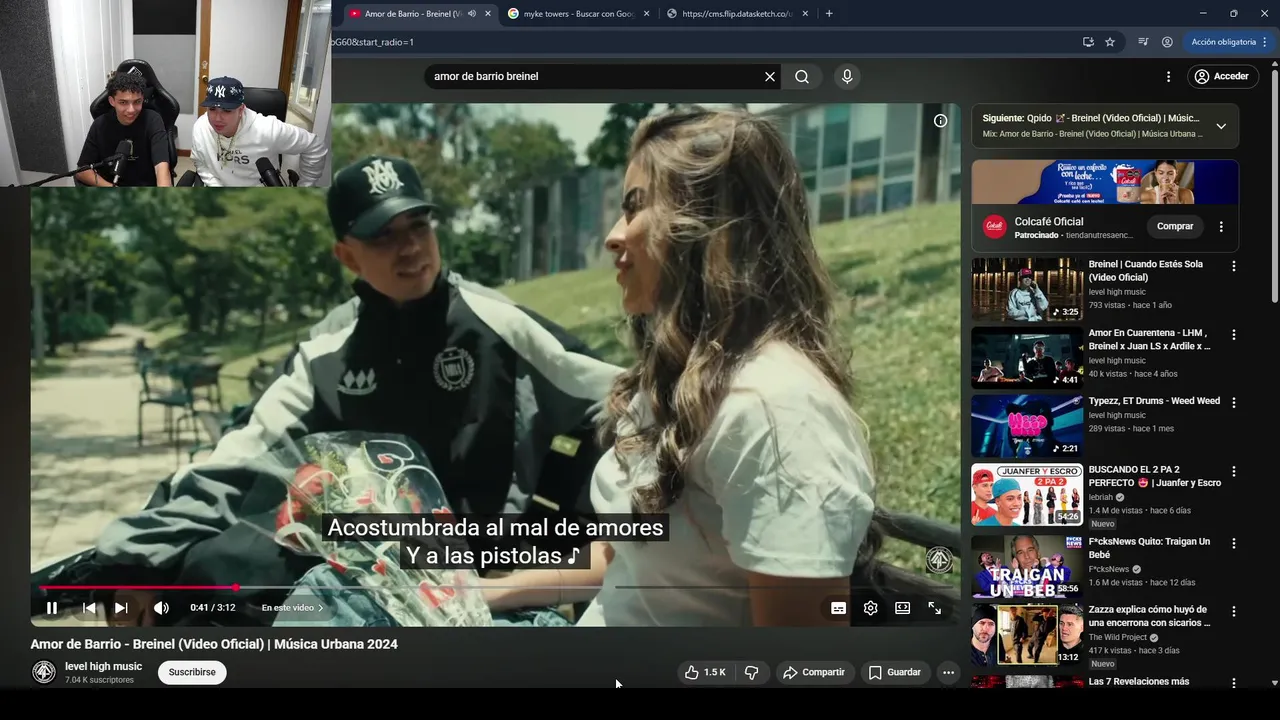Open menu for Zazza explica video
The image size is (1280, 720).
(x=1234, y=611)
